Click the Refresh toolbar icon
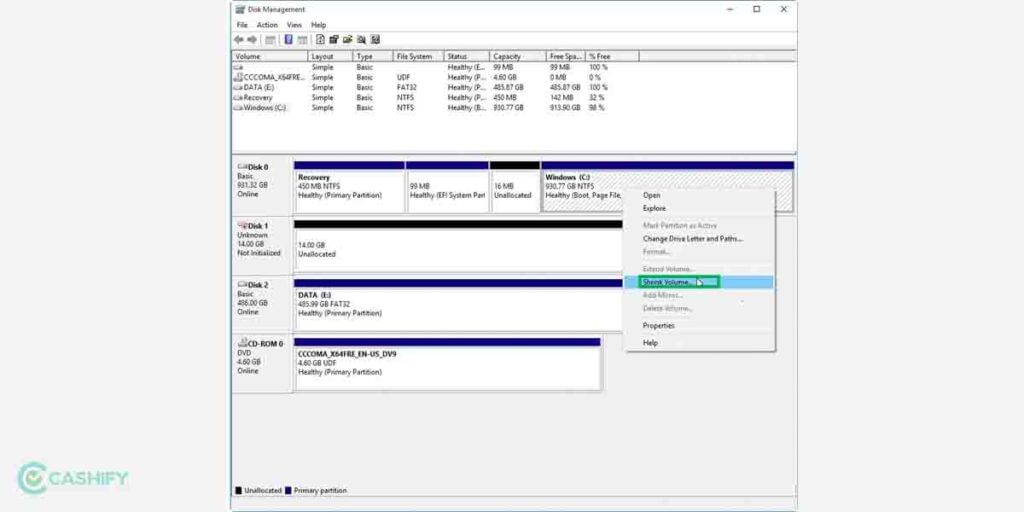Image resolution: width=1024 pixels, height=512 pixels. (x=321, y=40)
